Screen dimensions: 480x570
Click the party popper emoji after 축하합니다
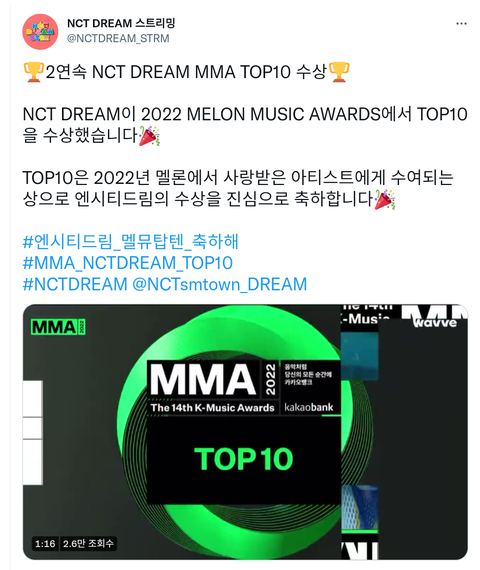tap(385, 199)
